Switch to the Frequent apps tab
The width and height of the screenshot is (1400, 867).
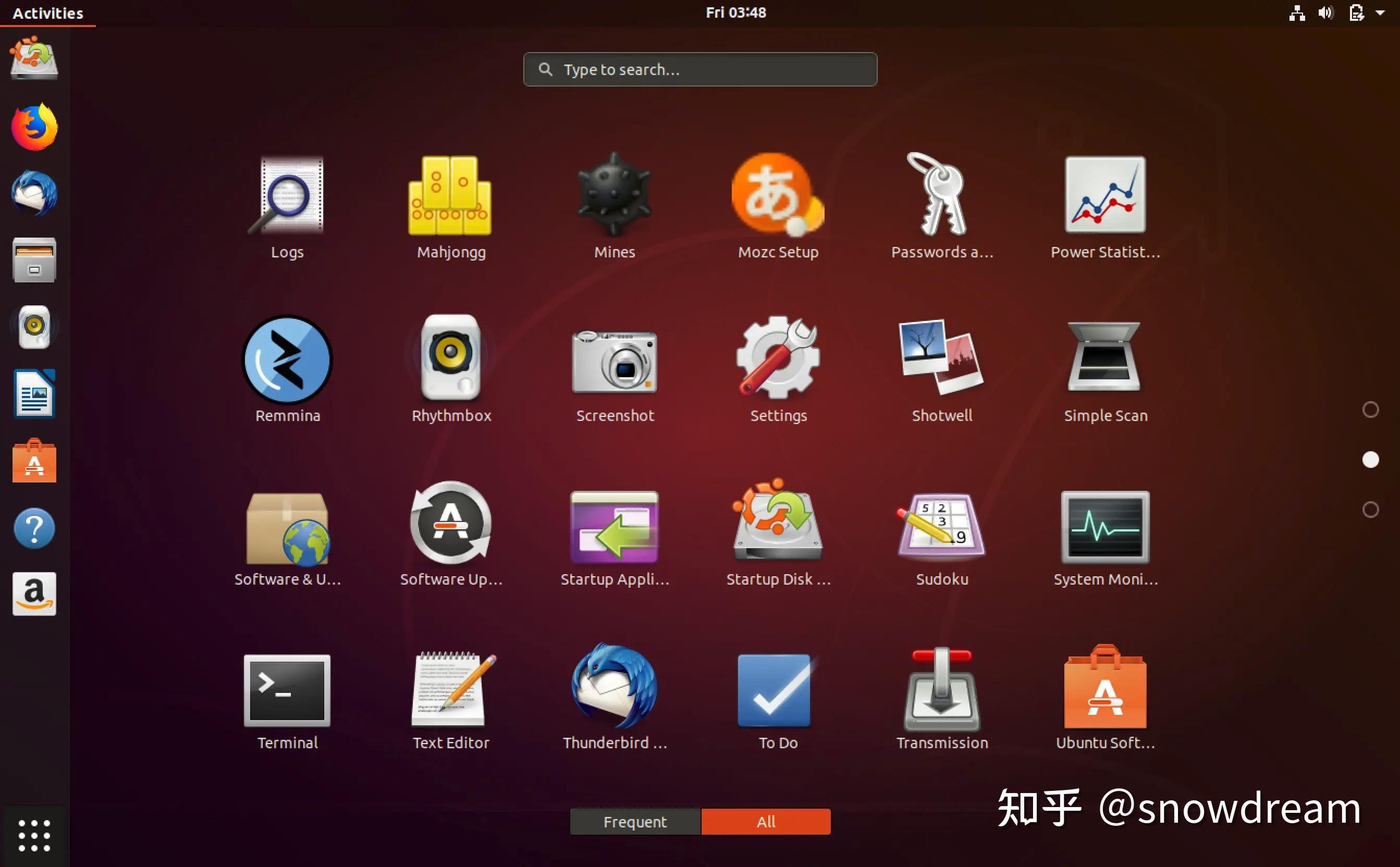pos(635,822)
